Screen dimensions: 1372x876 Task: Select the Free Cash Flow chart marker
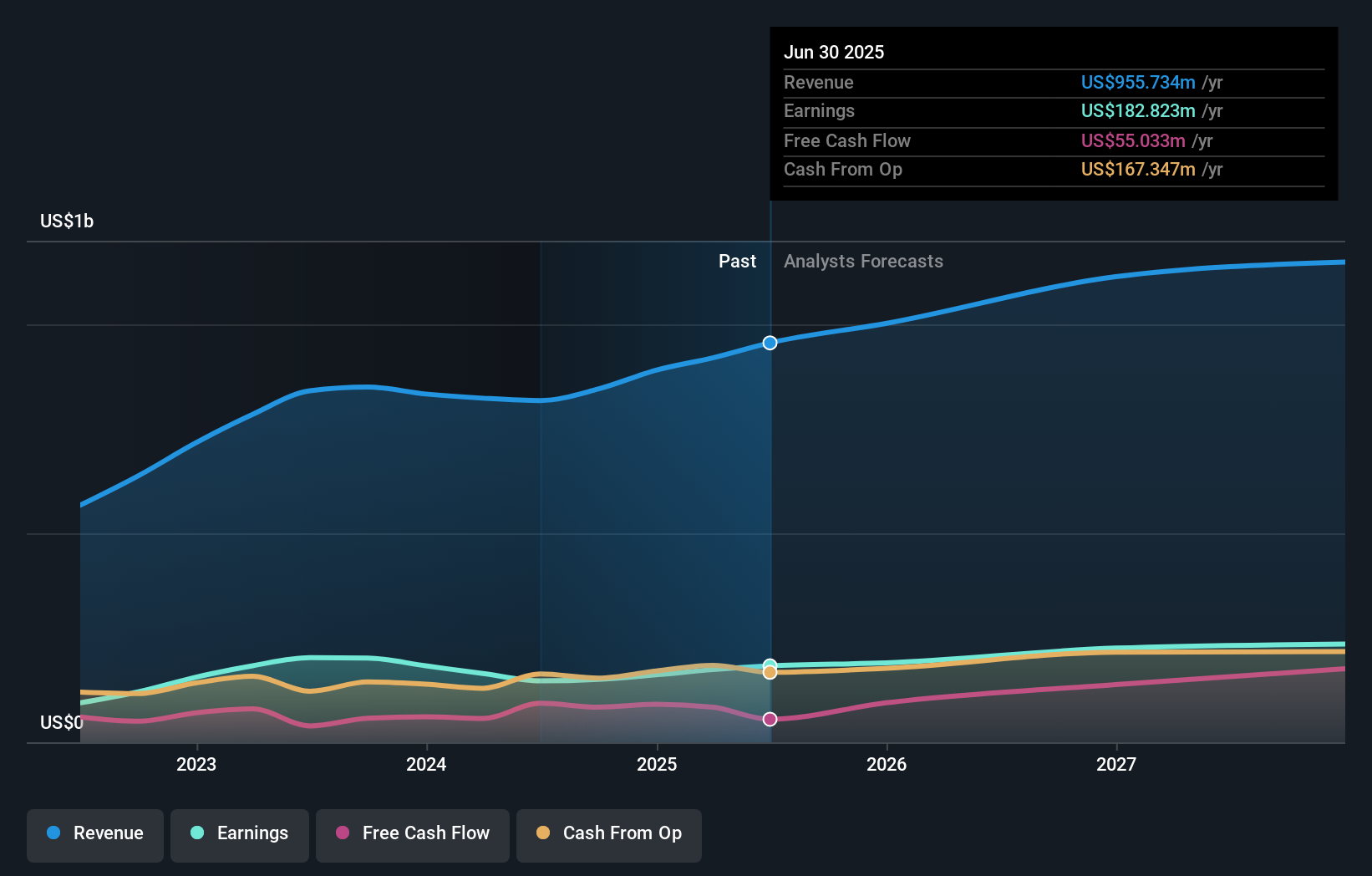tap(770, 718)
